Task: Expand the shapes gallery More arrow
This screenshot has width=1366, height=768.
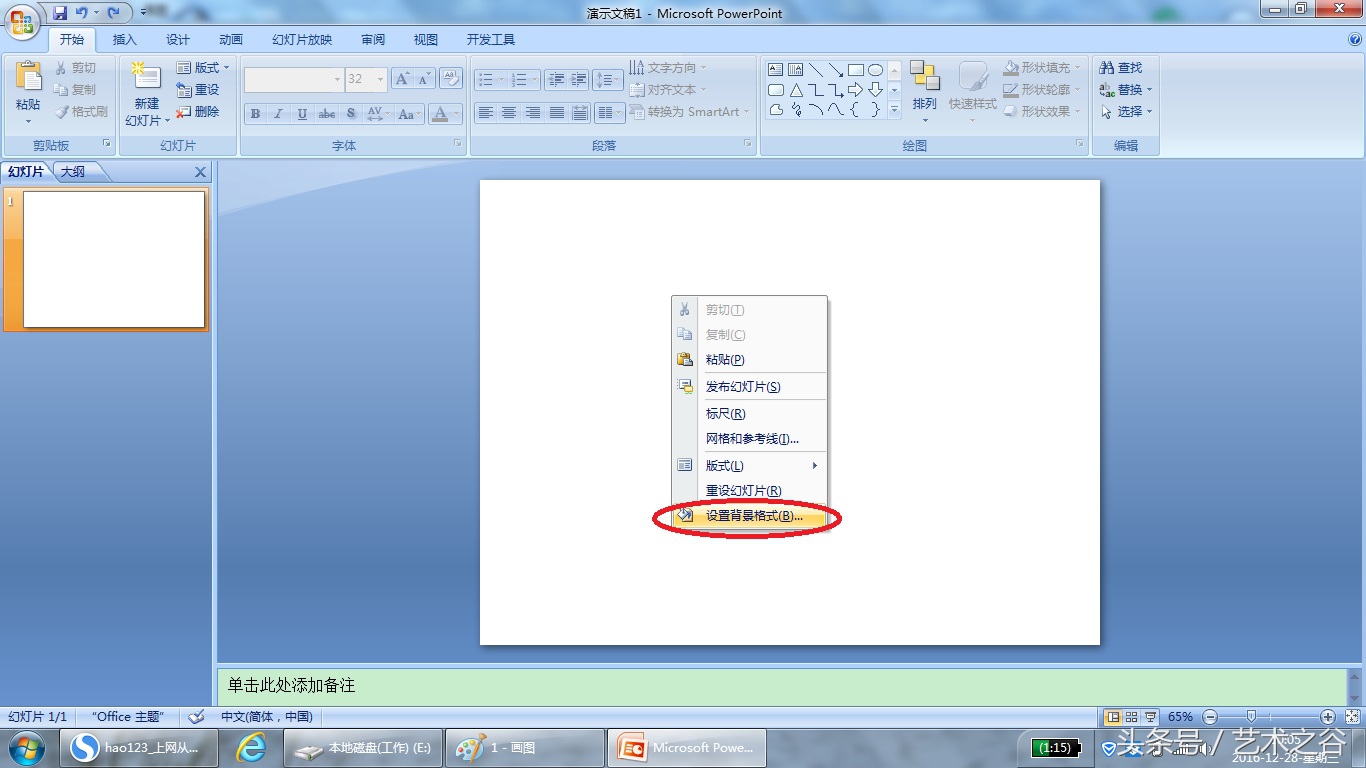Action: point(894,110)
